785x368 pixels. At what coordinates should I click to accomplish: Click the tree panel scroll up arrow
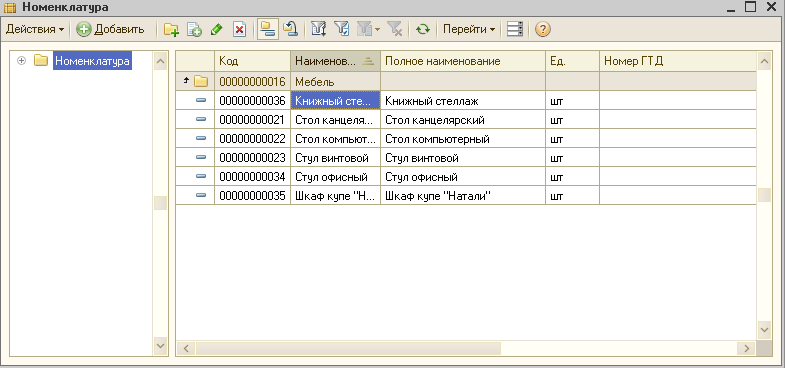pos(160,61)
